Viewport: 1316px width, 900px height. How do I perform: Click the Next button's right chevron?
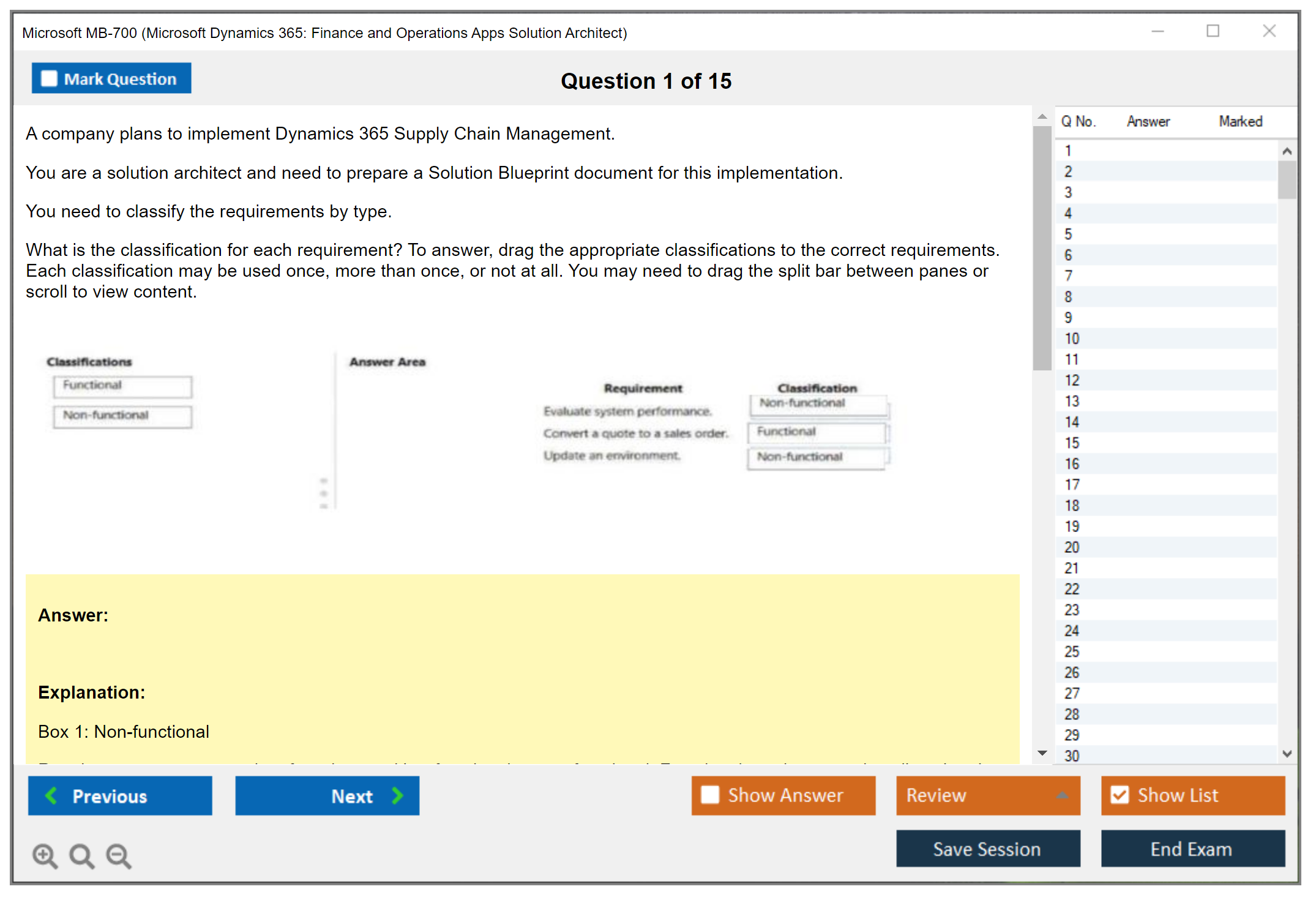tap(397, 796)
